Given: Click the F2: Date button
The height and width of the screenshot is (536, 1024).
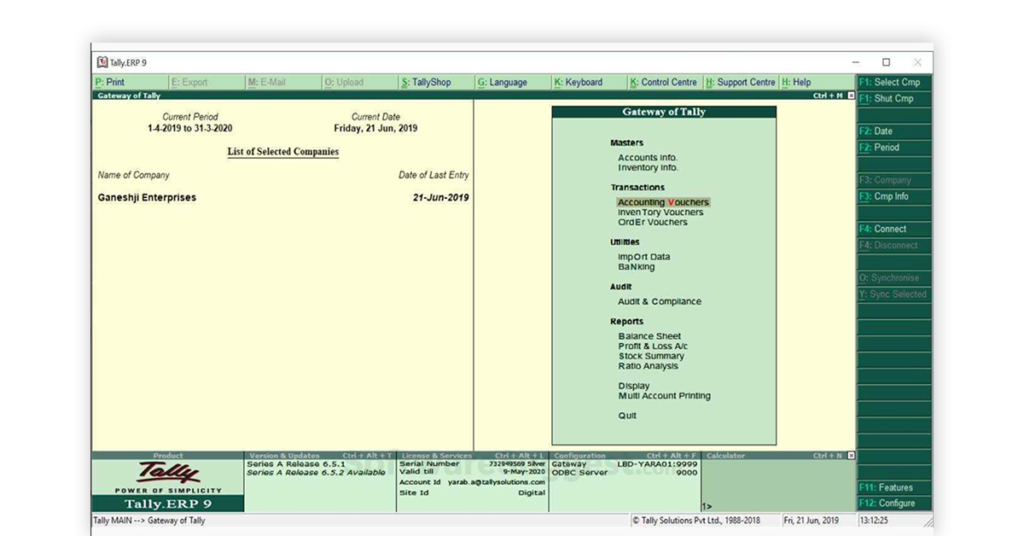Looking at the screenshot, I should click(894, 131).
